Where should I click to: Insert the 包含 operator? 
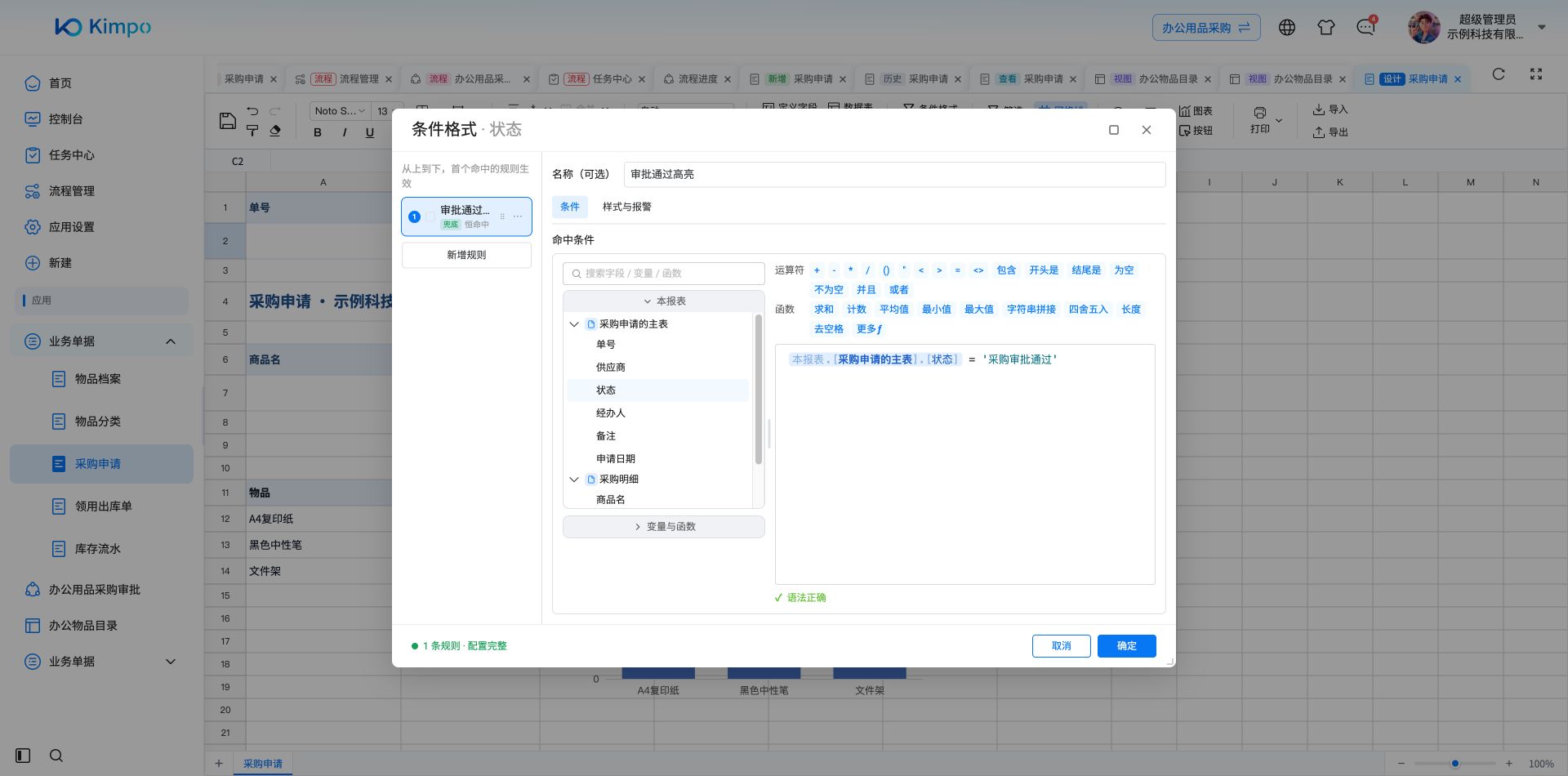(x=1006, y=270)
